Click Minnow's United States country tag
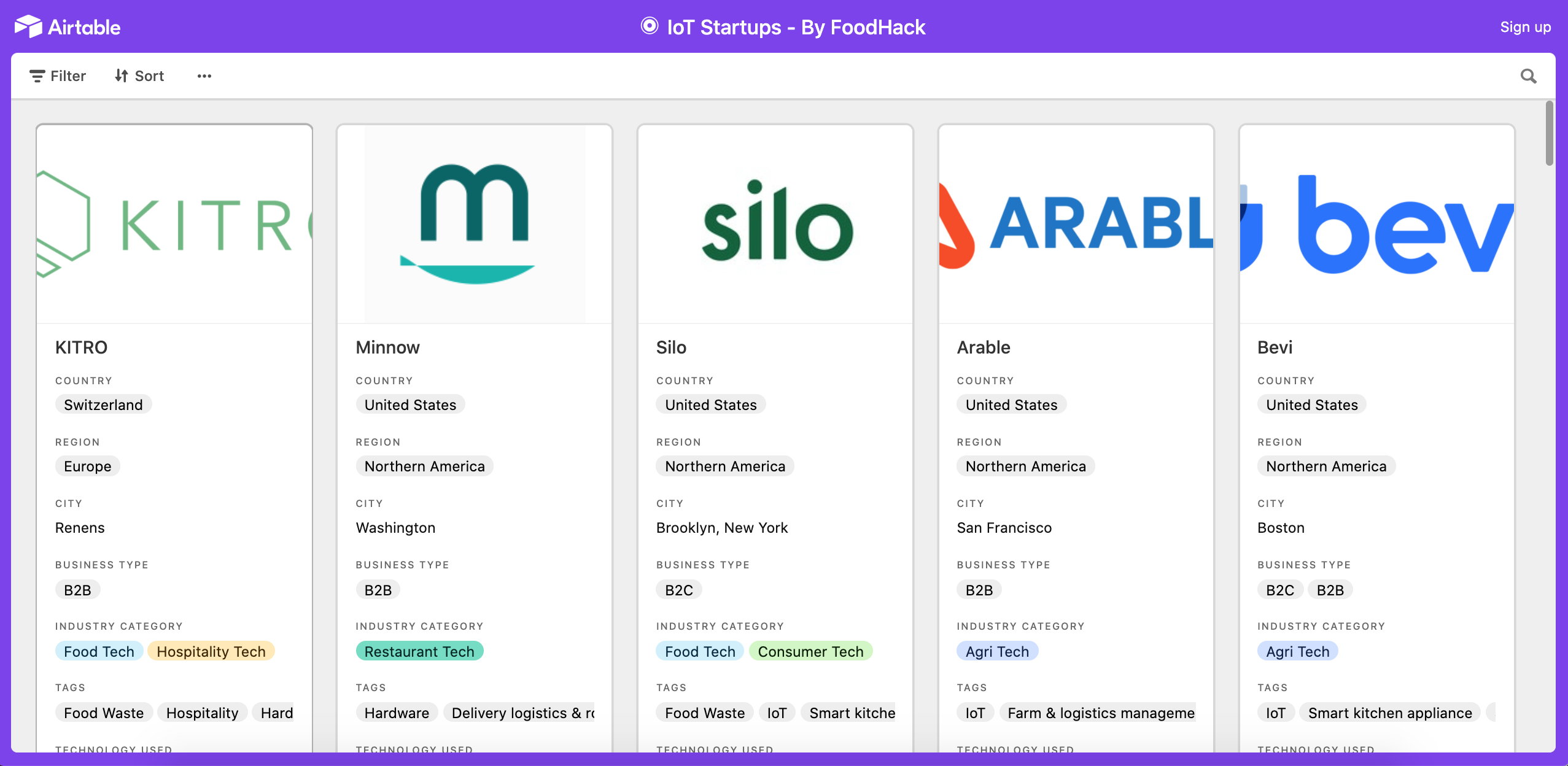1568x766 pixels. pos(410,404)
